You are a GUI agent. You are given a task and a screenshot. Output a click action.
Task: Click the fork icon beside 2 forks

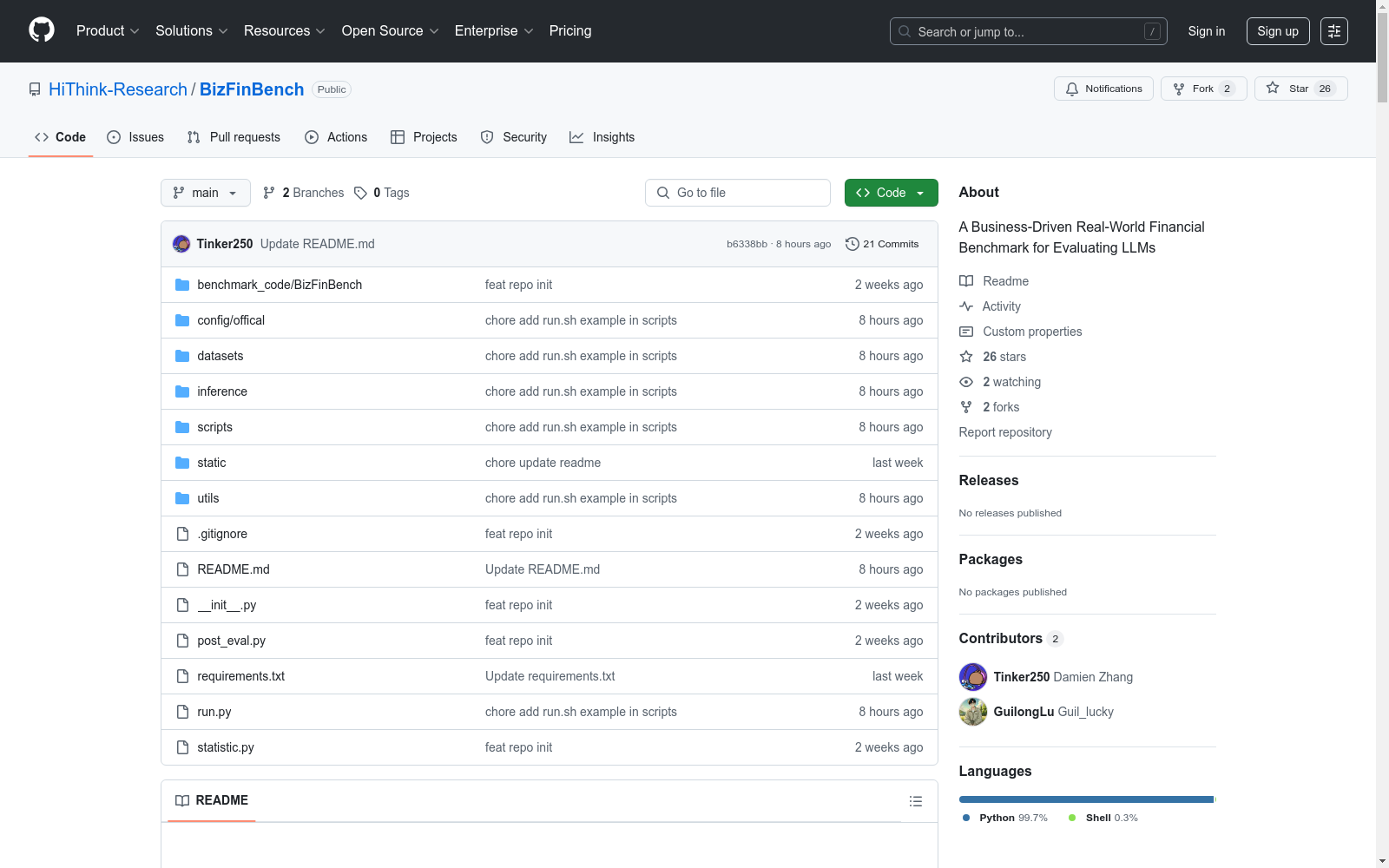point(966,407)
